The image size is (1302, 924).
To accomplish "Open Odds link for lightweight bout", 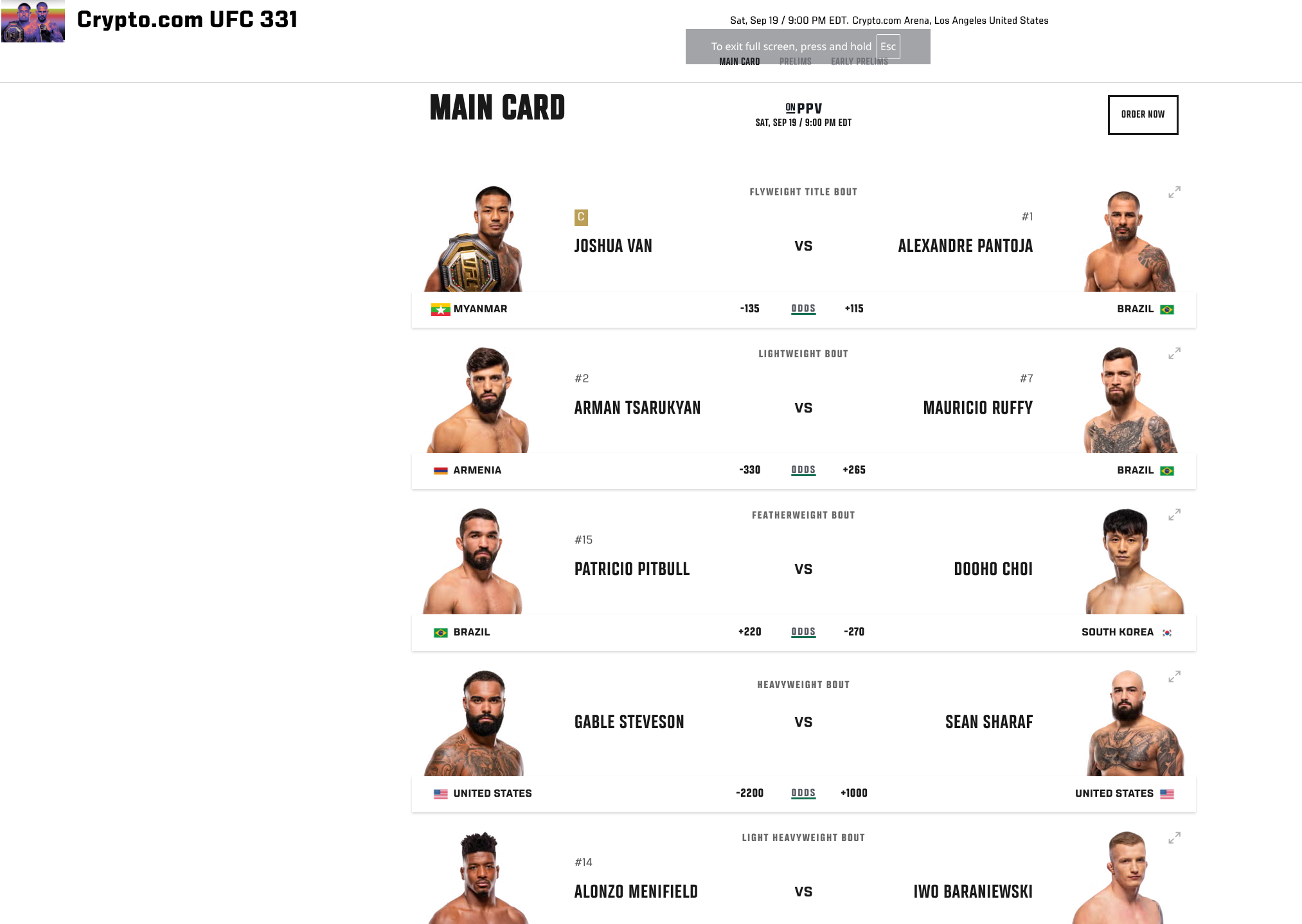I will [x=803, y=470].
